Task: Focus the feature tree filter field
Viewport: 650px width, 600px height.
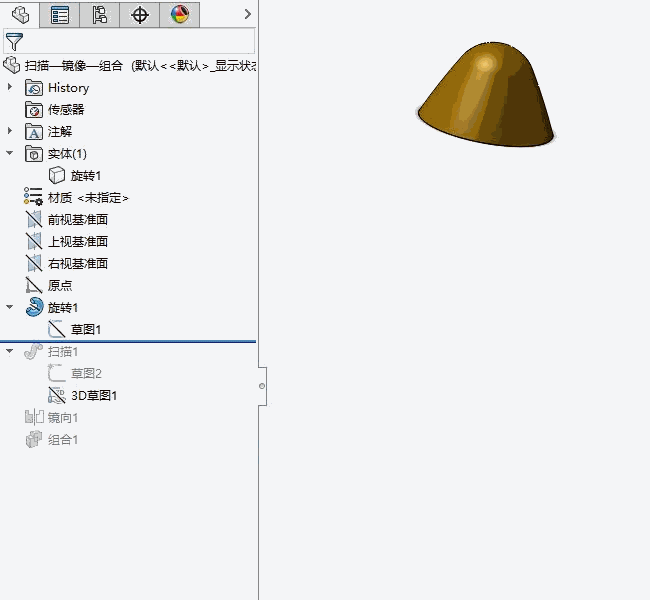Action: click(129, 41)
